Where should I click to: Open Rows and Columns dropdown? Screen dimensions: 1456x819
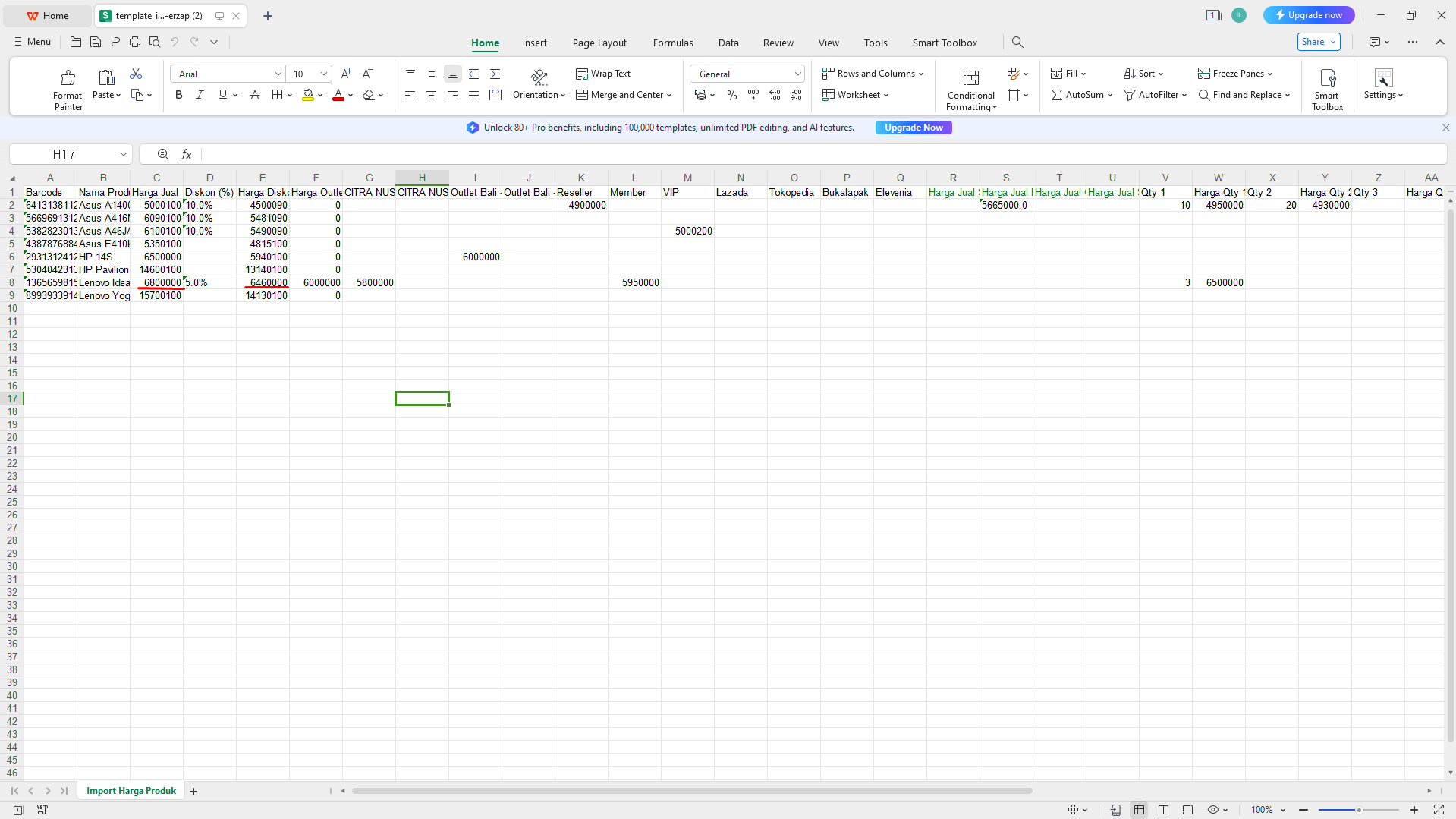(x=873, y=74)
